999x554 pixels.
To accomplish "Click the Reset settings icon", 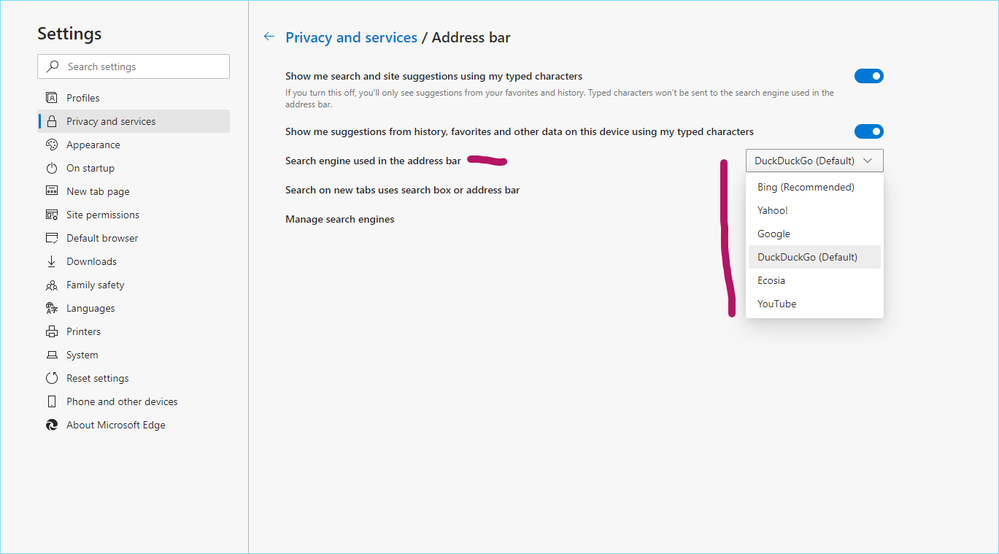I will (x=52, y=378).
